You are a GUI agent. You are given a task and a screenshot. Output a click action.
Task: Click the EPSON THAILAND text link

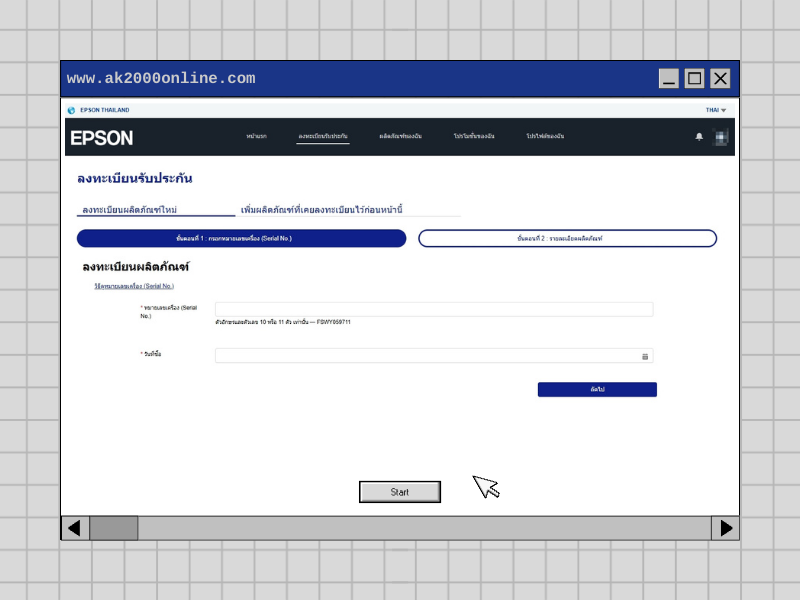click(x=105, y=110)
